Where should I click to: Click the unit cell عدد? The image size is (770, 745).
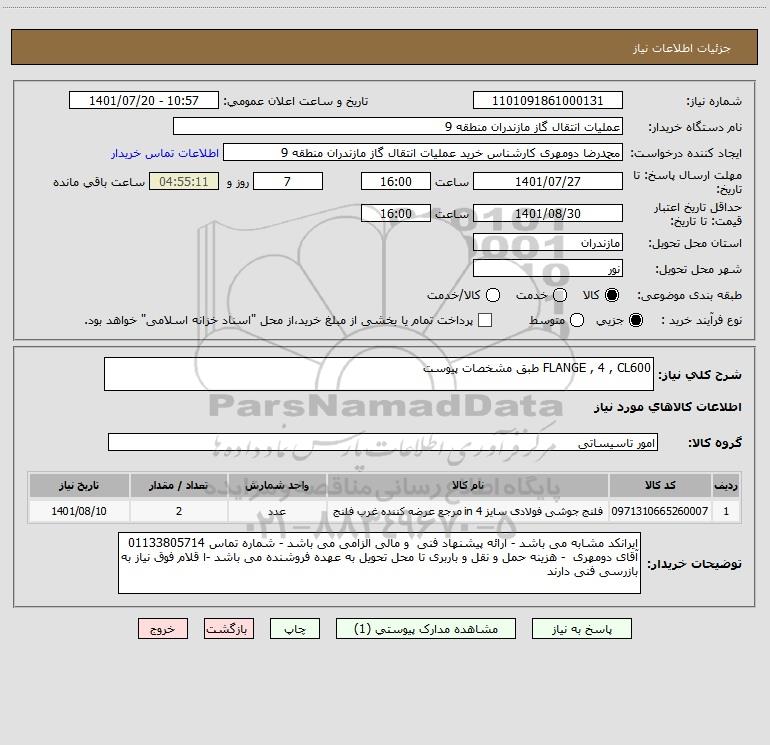pyautogui.click(x=277, y=511)
